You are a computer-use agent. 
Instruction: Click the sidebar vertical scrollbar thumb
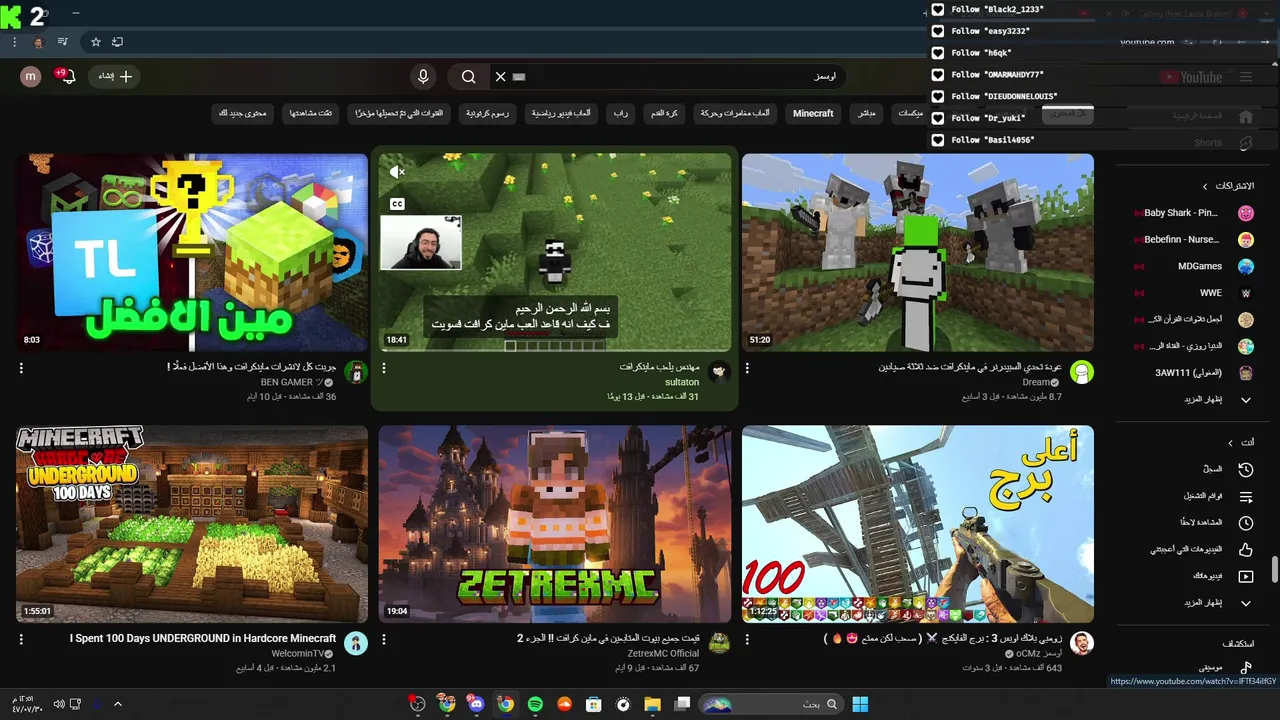(x=1275, y=571)
